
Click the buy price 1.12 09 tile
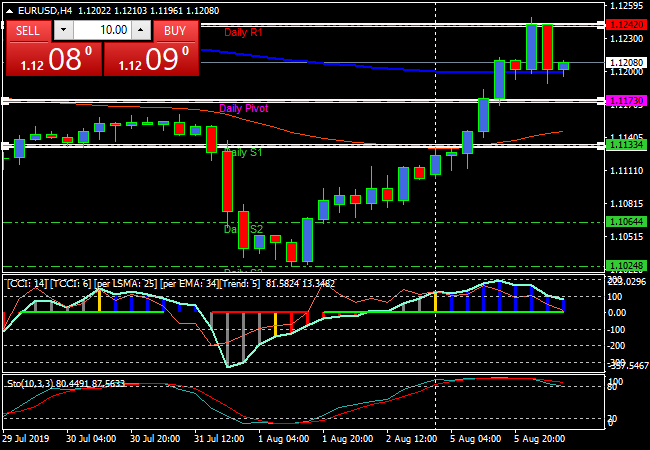coord(150,59)
